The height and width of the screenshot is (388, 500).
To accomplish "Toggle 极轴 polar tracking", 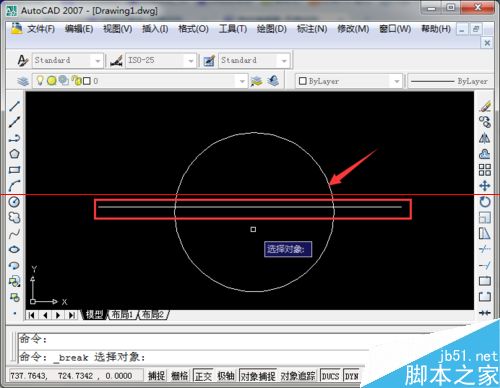I will tap(226, 376).
